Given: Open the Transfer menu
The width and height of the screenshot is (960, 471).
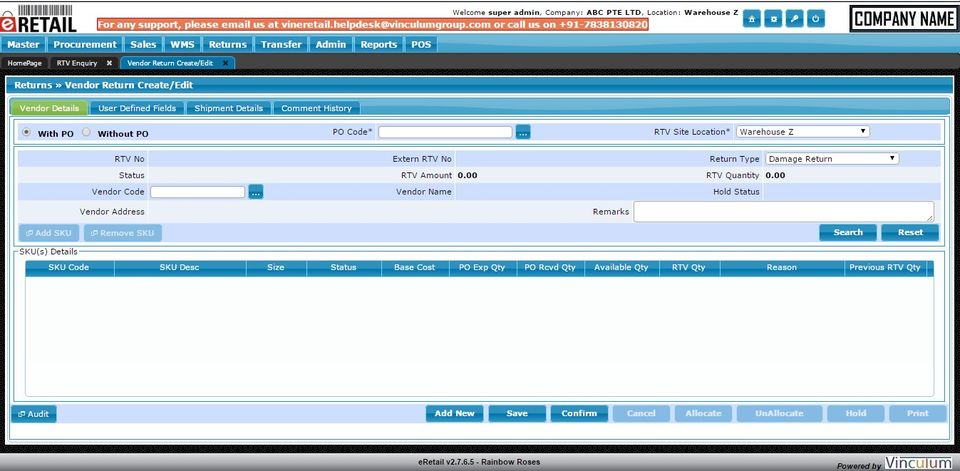Looking at the screenshot, I should pos(281,45).
